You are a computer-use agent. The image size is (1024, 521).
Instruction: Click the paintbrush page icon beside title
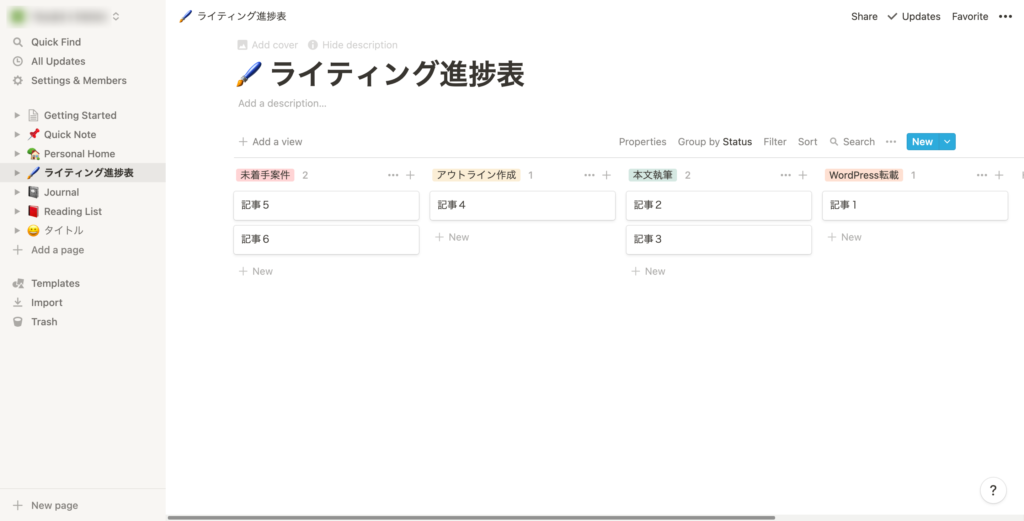coord(249,74)
